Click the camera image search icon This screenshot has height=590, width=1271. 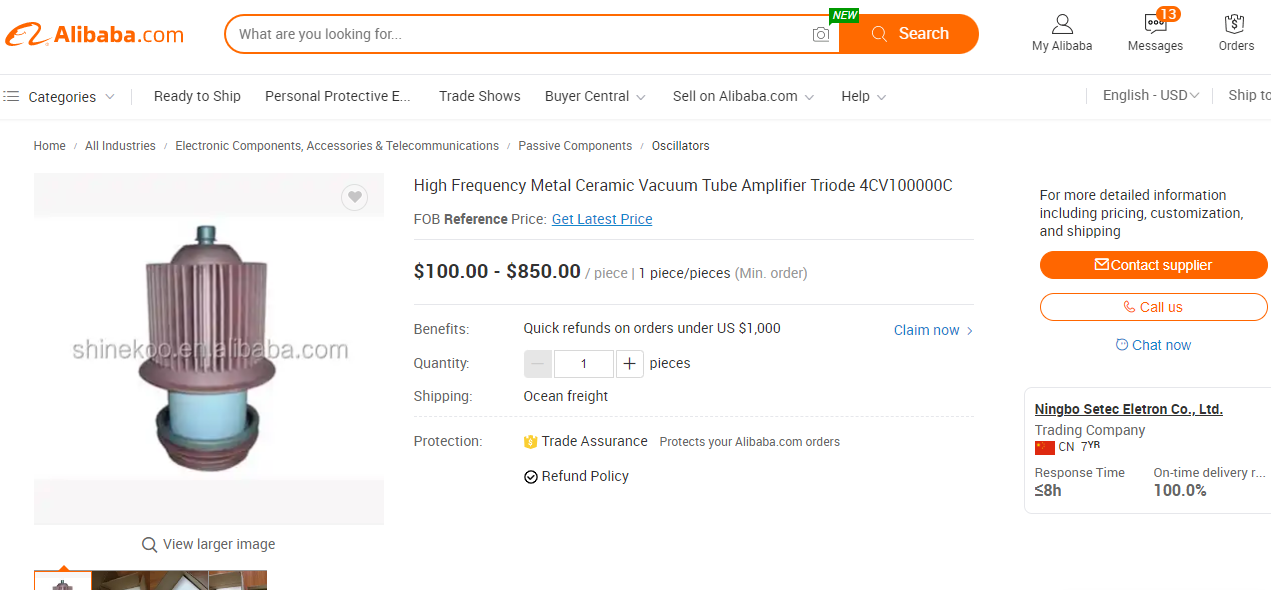click(x=821, y=34)
